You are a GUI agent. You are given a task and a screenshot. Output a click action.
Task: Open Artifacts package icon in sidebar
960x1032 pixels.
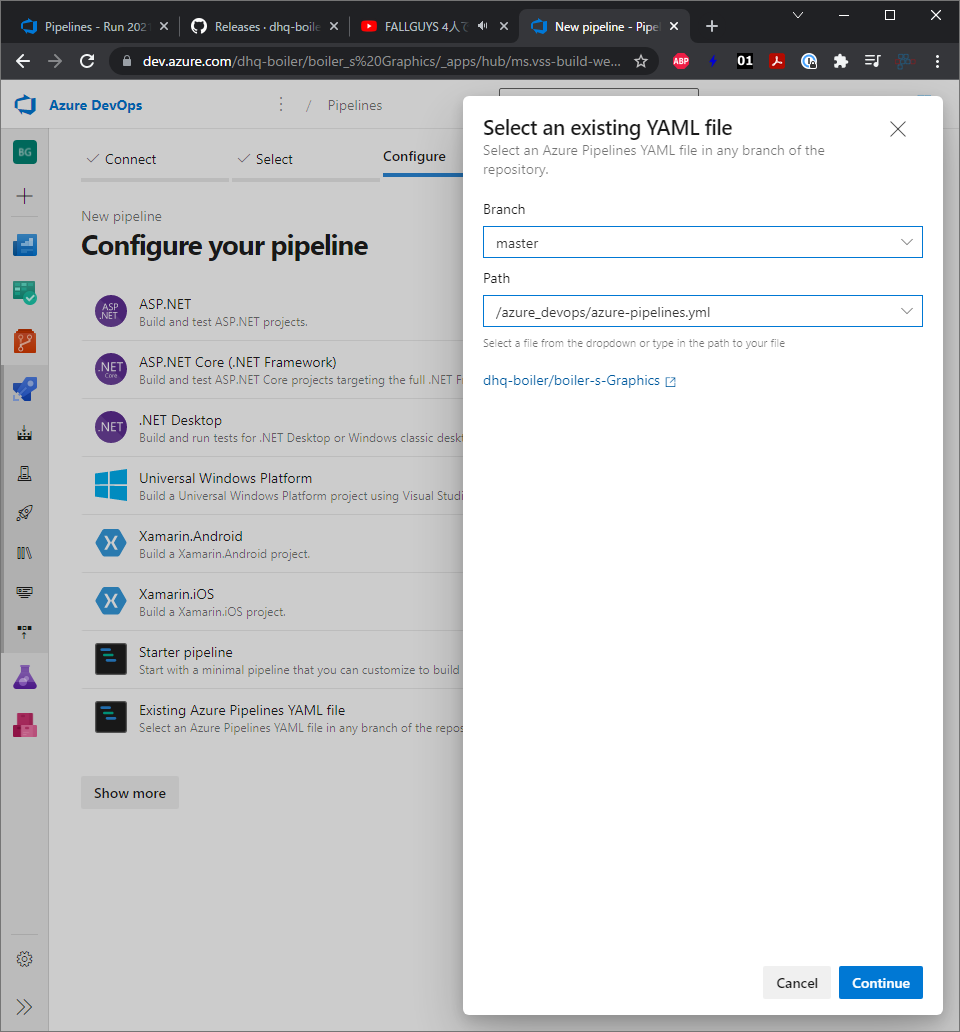(25, 725)
